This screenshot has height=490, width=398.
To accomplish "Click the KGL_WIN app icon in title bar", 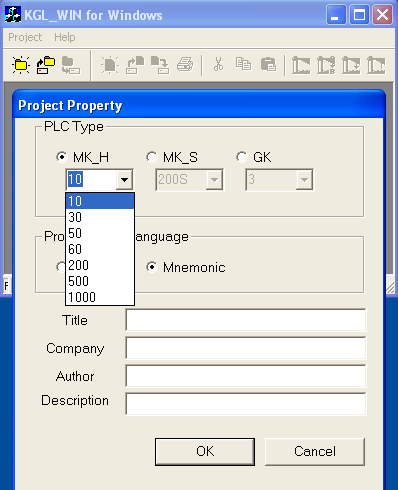I will (13, 15).
